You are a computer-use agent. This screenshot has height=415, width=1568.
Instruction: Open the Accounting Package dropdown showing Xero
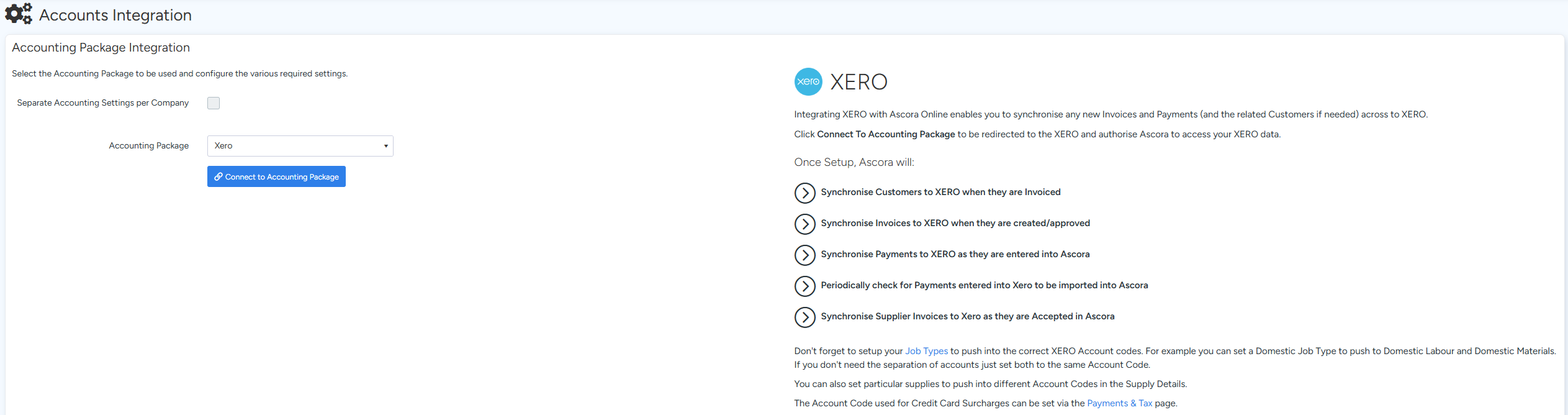click(300, 146)
